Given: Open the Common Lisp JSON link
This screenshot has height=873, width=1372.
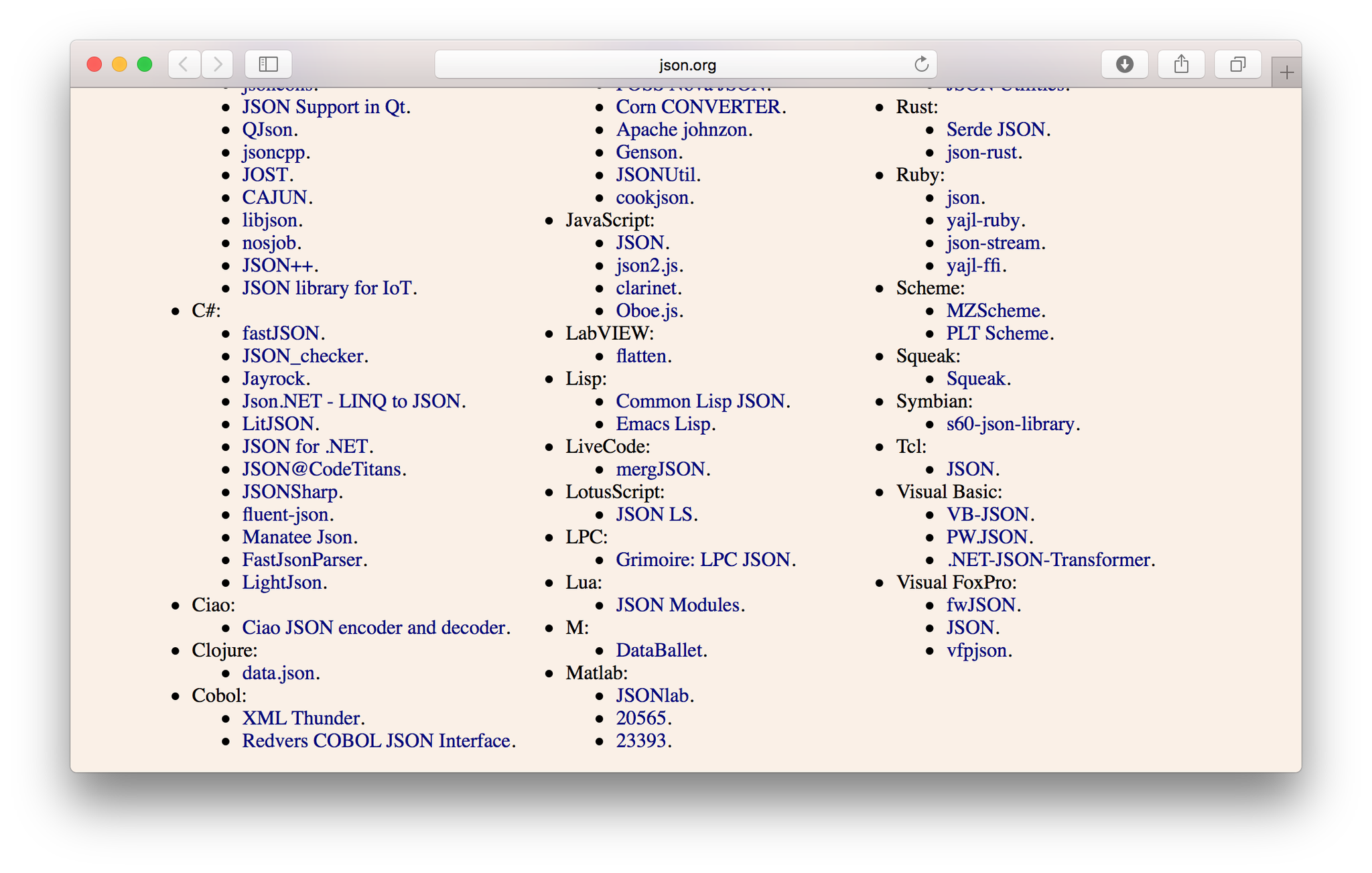Looking at the screenshot, I should point(700,401).
